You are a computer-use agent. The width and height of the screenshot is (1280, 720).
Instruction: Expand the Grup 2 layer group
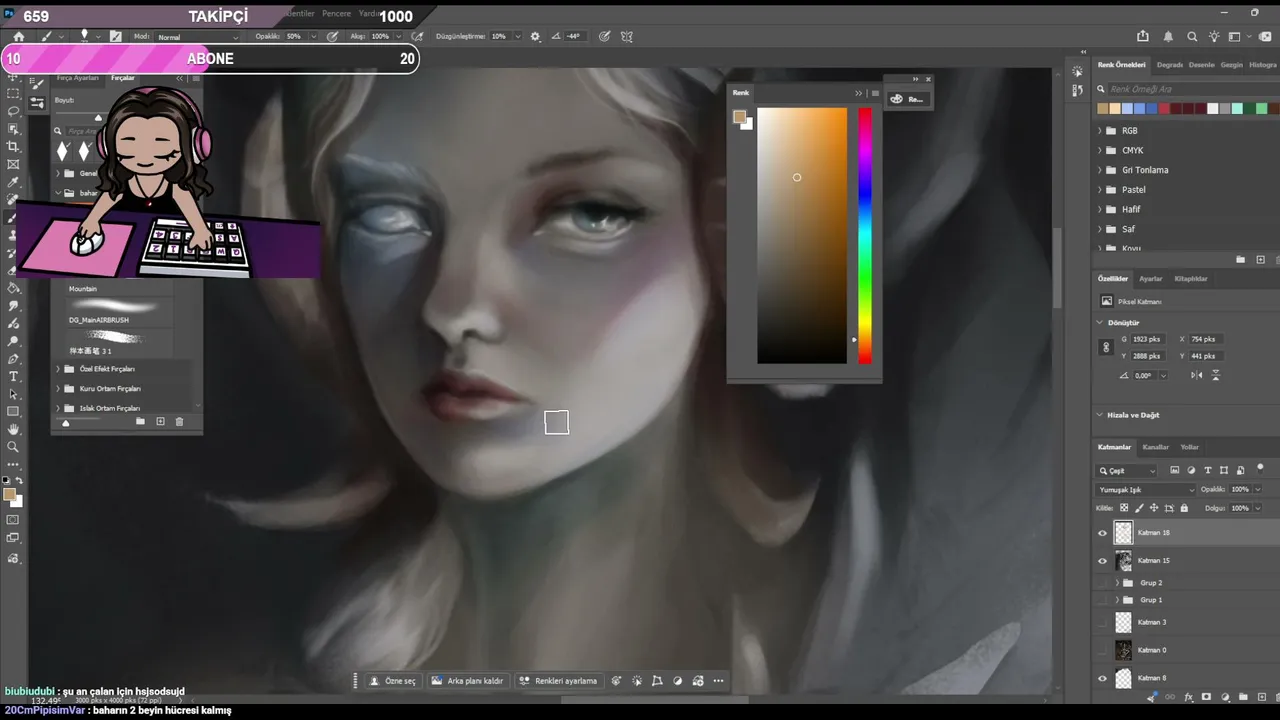1117,583
